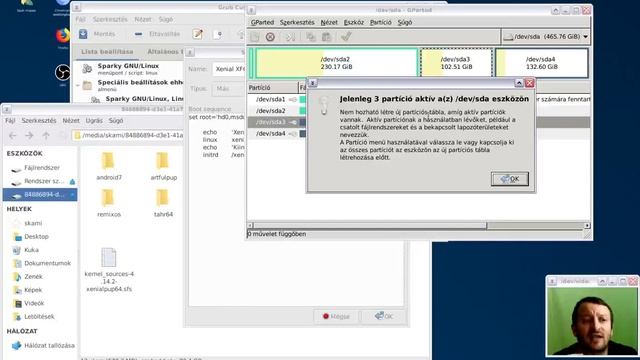Click GParted apply operations checkmark icon

346,37
